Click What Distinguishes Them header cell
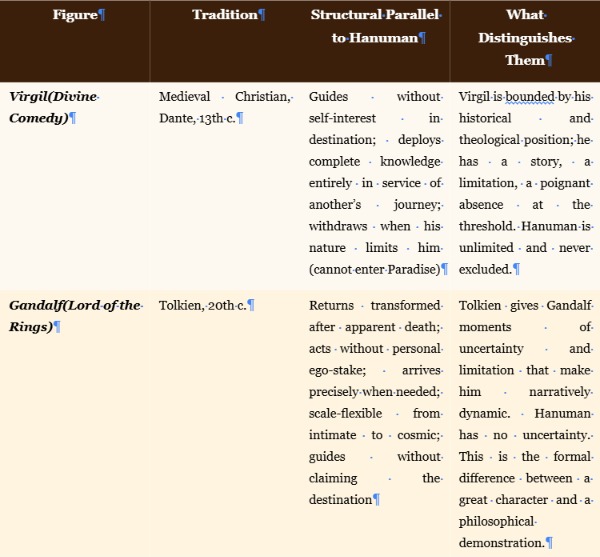This screenshot has height=557, width=600. 525,41
